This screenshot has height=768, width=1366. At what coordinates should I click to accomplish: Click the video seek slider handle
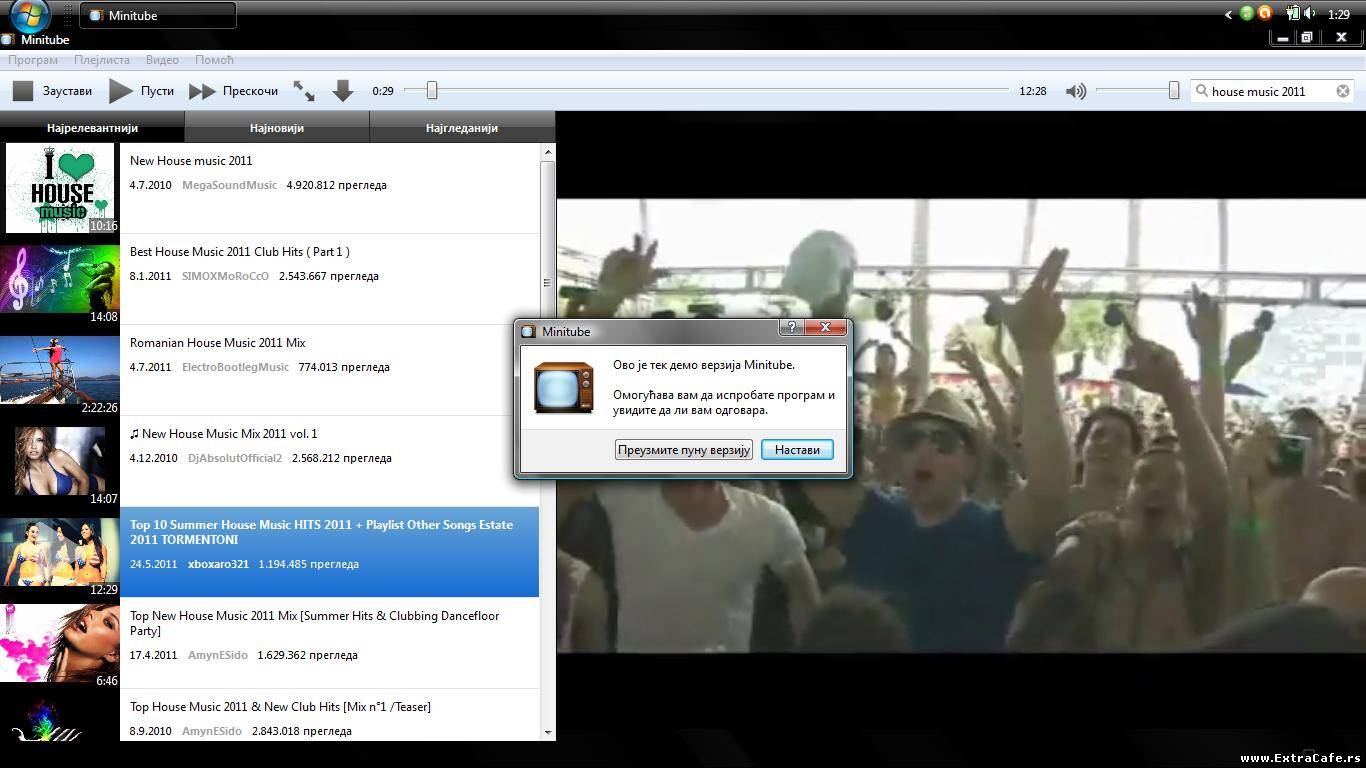point(432,91)
